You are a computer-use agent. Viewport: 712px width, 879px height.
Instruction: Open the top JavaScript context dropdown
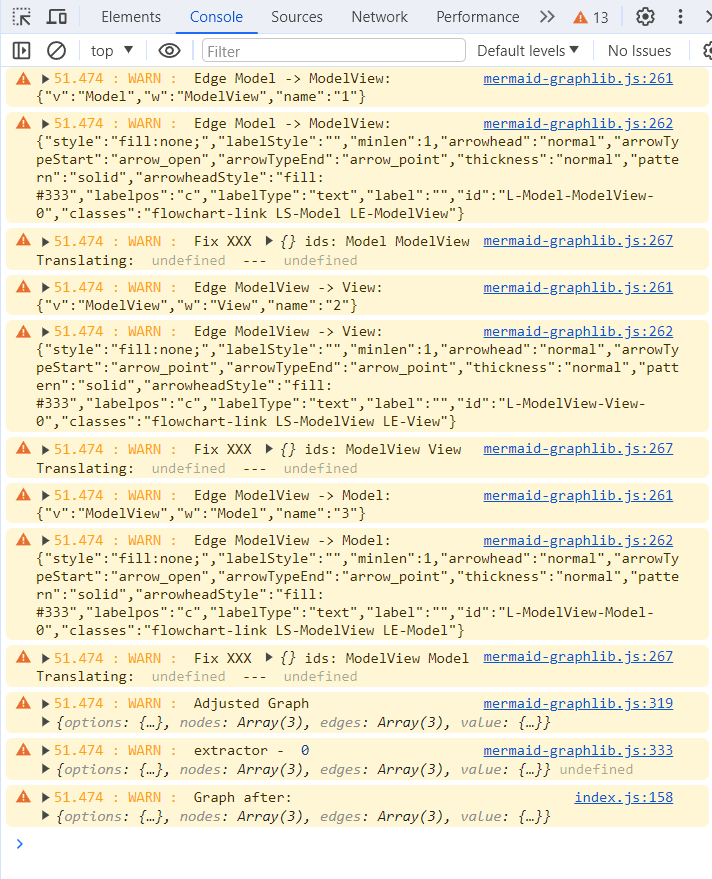click(x=112, y=51)
